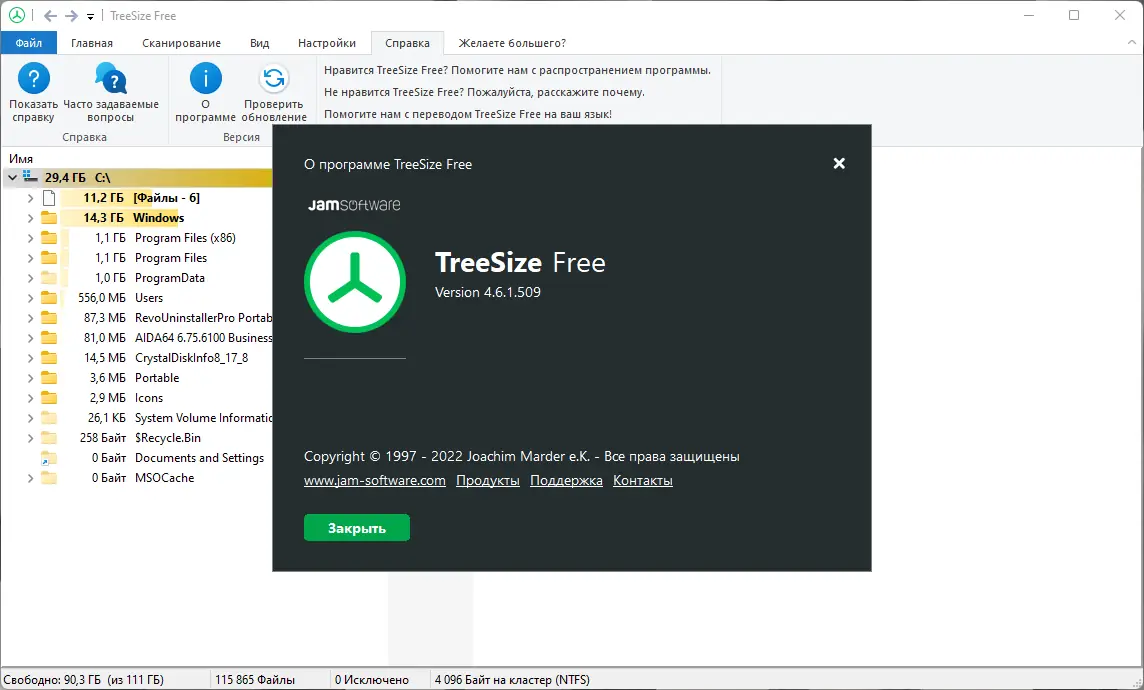Expand the Program Files node
Viewport: 1144px width, 690px height.
point(30,258)
